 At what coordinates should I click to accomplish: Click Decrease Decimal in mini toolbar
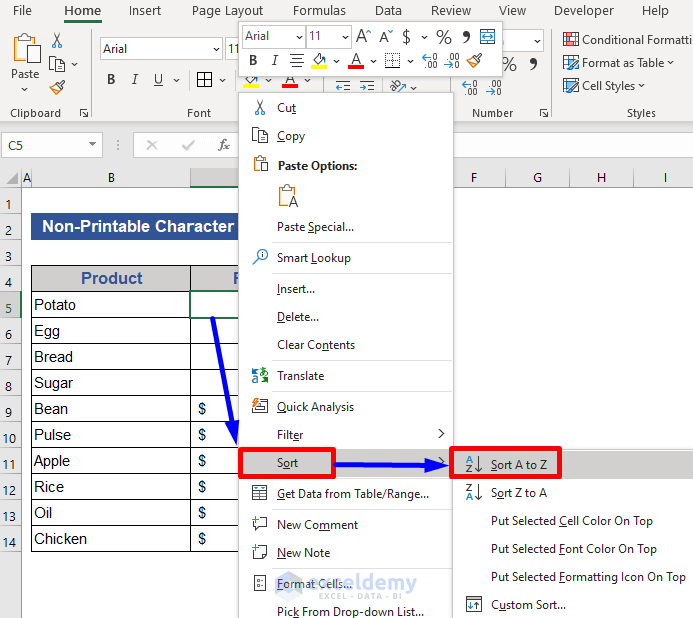point(452,61)
